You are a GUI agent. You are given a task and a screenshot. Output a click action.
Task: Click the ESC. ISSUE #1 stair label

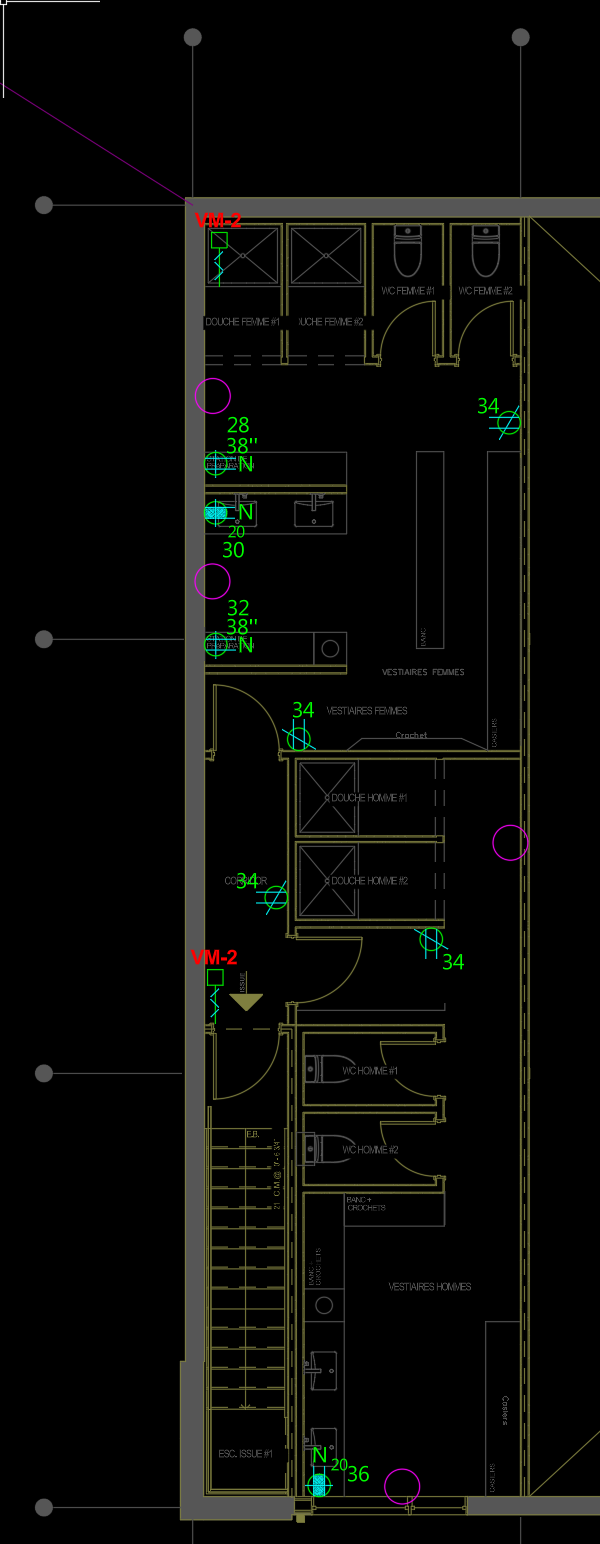[x=246, y=1454]
